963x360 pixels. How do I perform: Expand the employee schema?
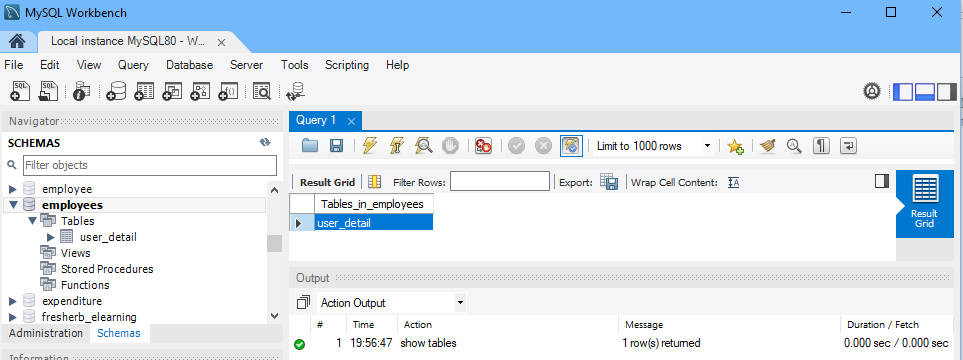pyautogui.click(x=13, y=189)
